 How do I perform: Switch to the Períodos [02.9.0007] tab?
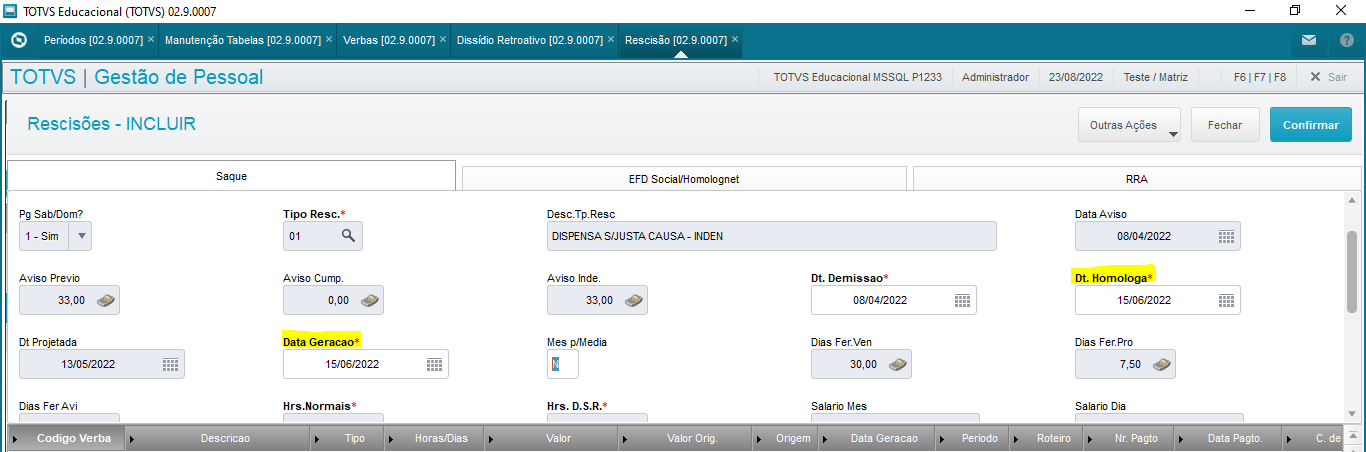[94, 40]
